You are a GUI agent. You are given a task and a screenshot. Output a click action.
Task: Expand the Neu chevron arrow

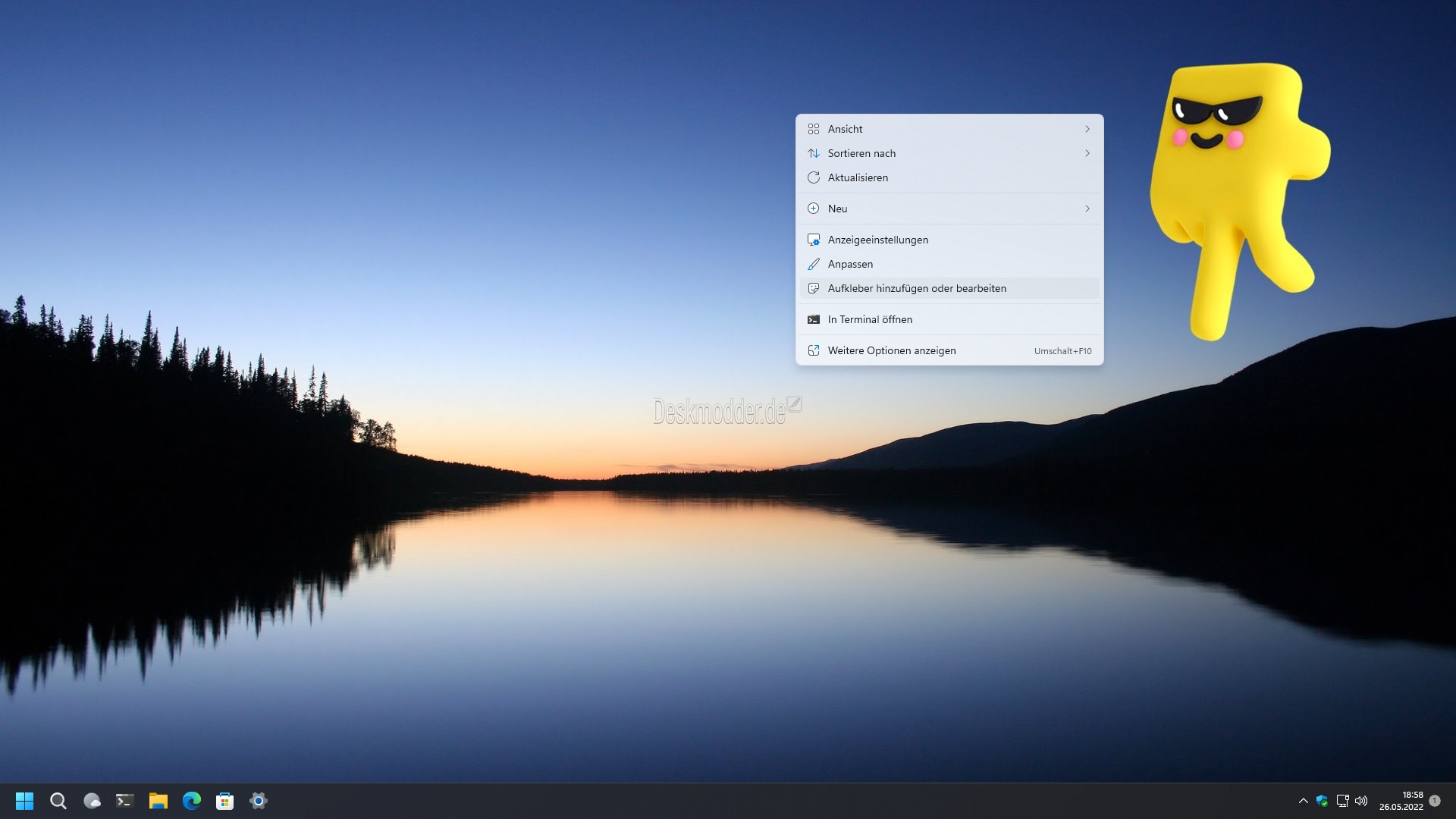tap(1087, 209)
